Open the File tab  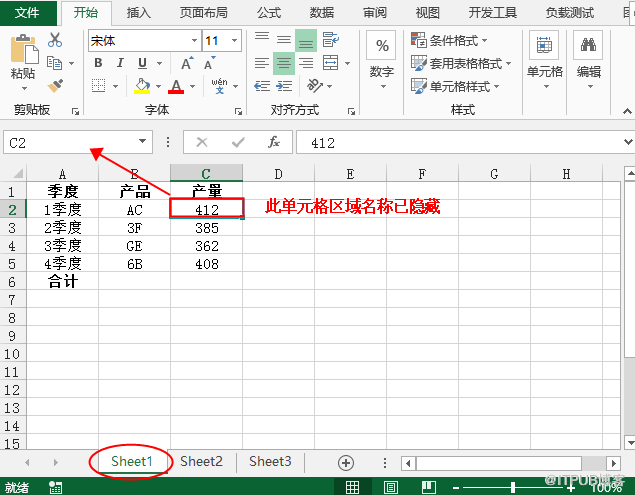[x=28, y=13]
